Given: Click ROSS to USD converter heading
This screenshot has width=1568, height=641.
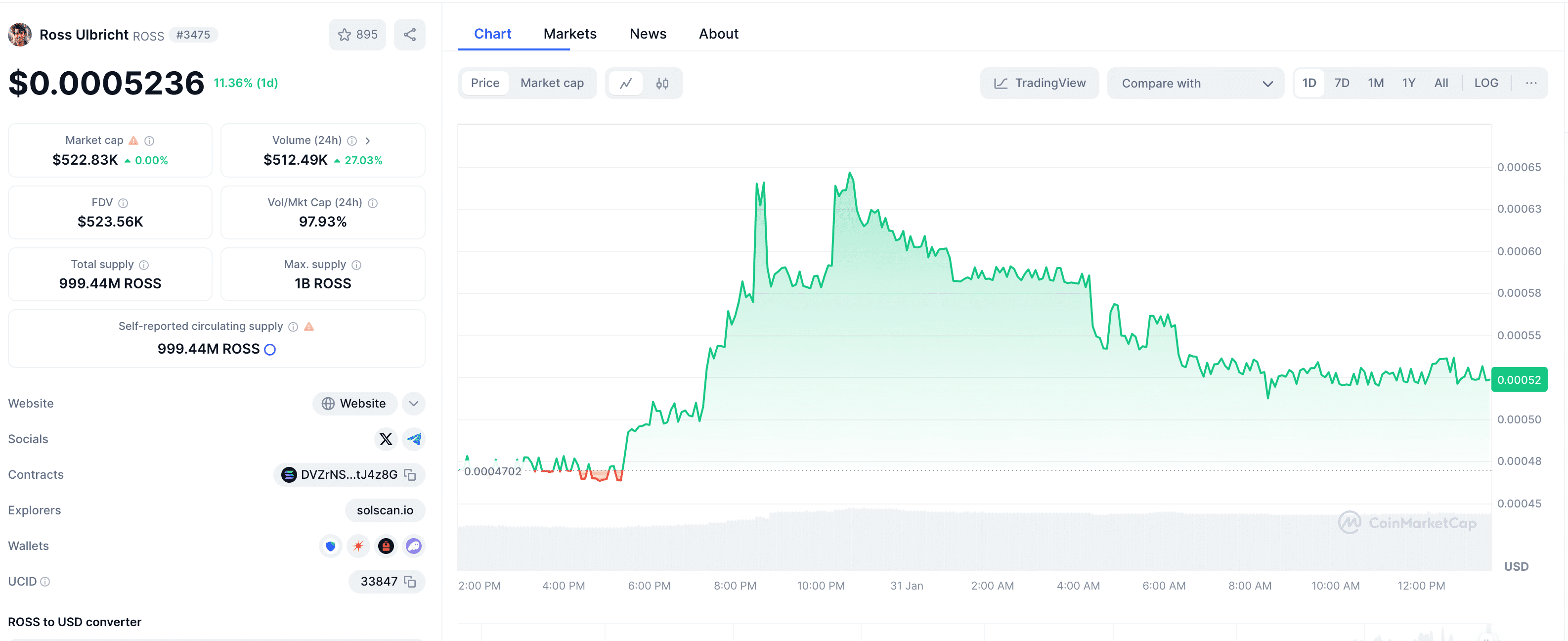Looking at the screenshot, I should click(75, 622).
